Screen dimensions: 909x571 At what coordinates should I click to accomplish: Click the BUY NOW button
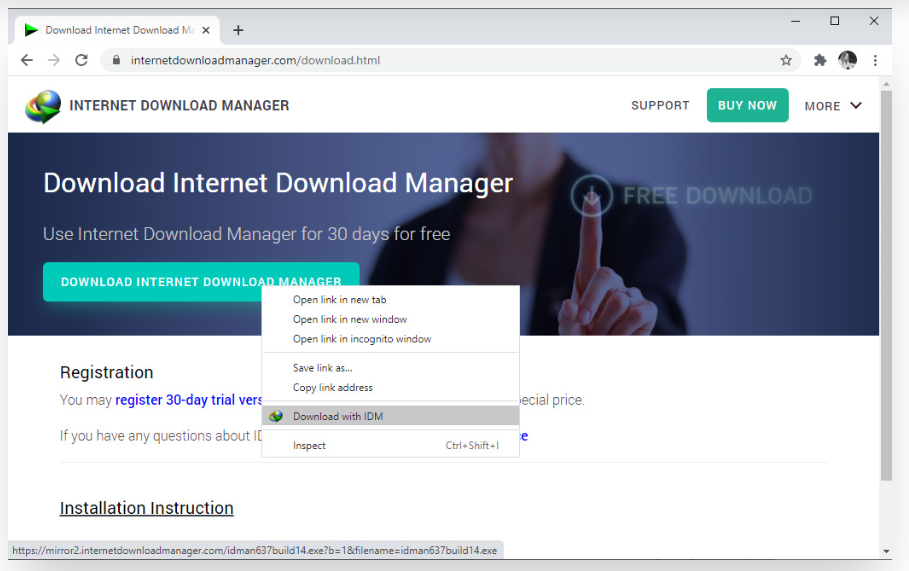click(x=747, y=105)
